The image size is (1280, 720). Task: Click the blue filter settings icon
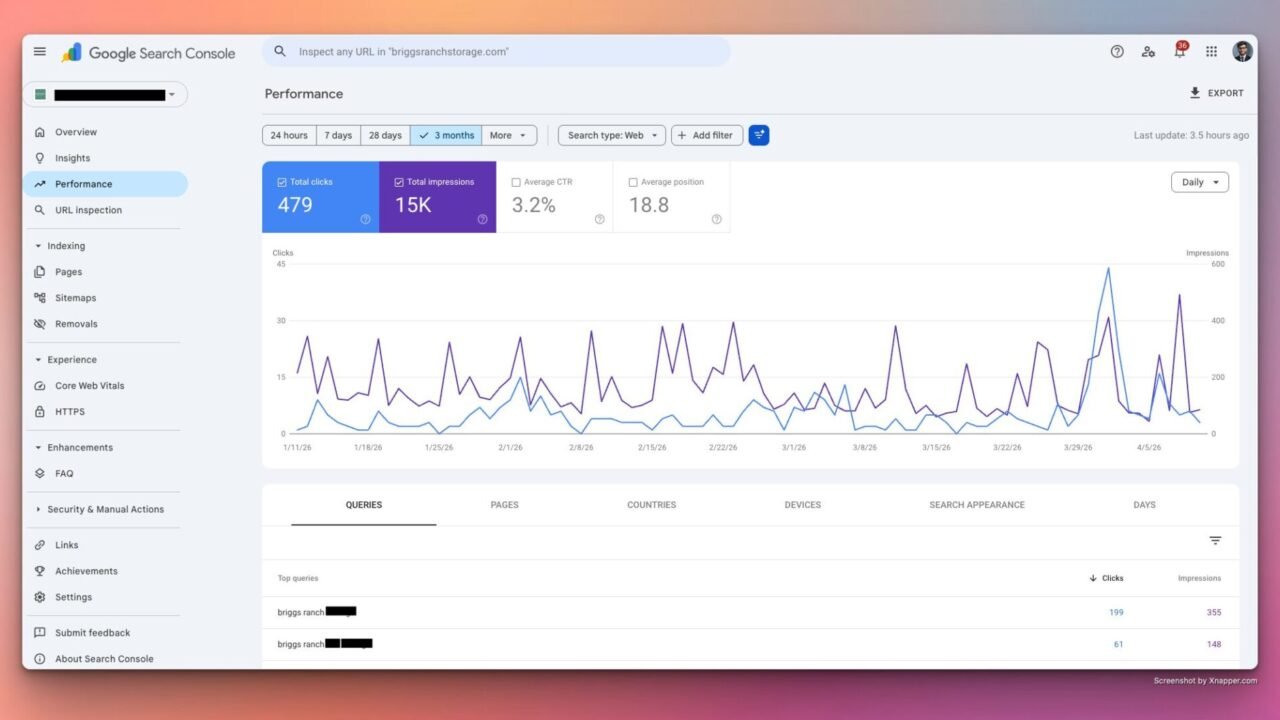point(759,135)
